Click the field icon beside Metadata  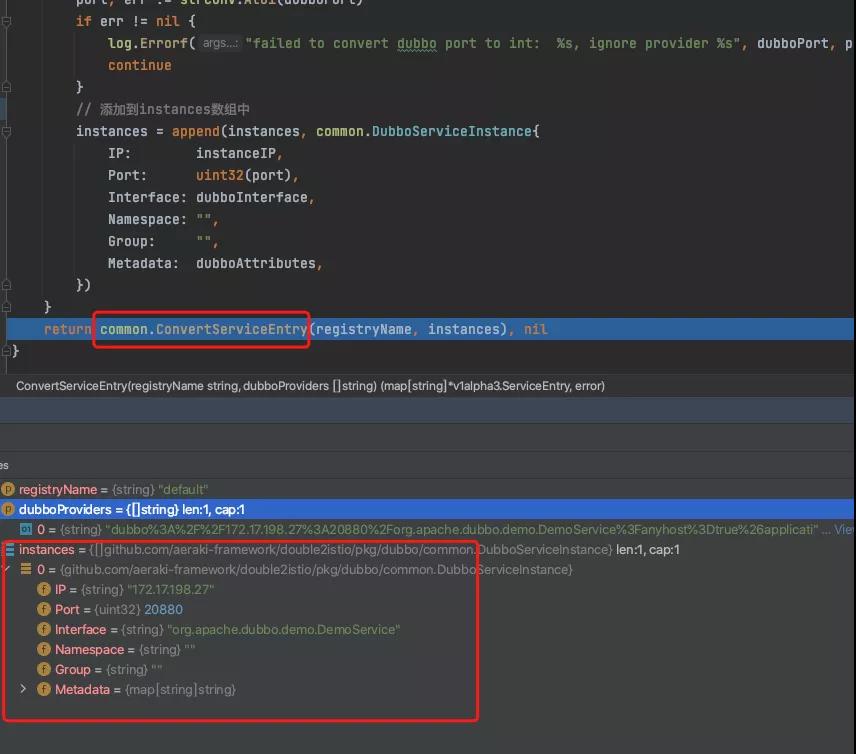click(44, 690)
